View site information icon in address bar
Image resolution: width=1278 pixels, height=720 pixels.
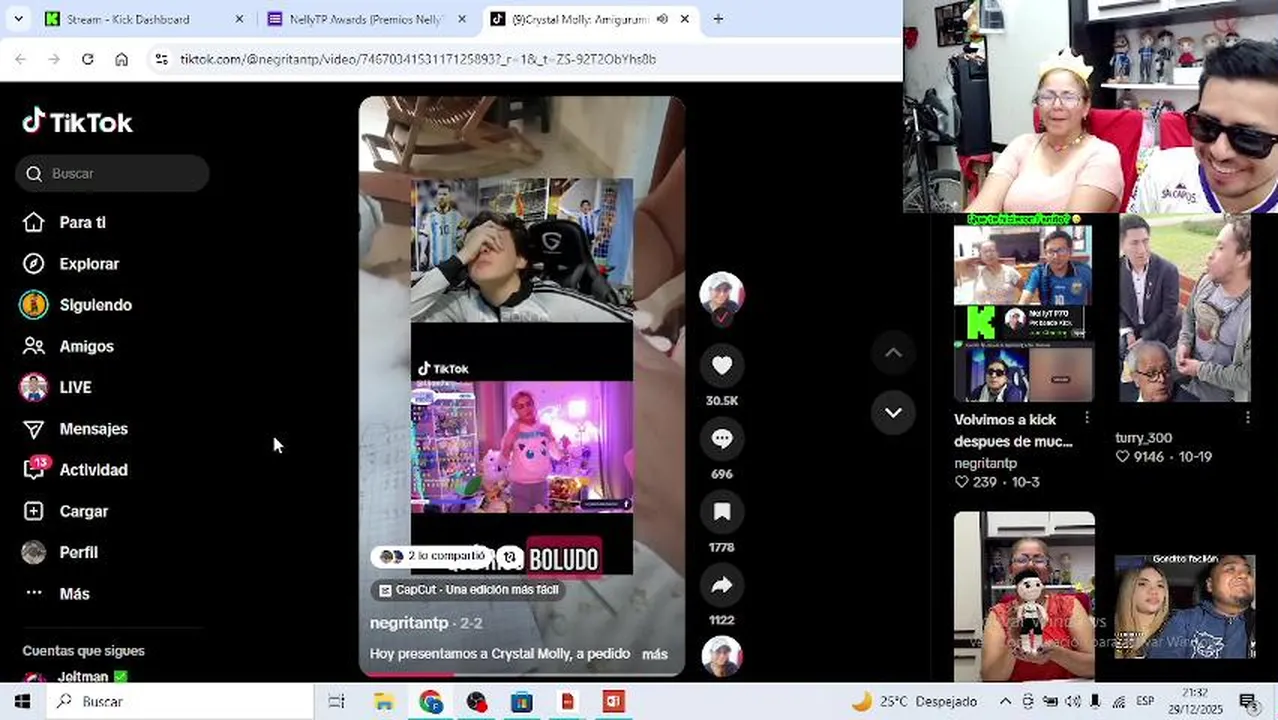pyautogui.click(x=162, y=59)
